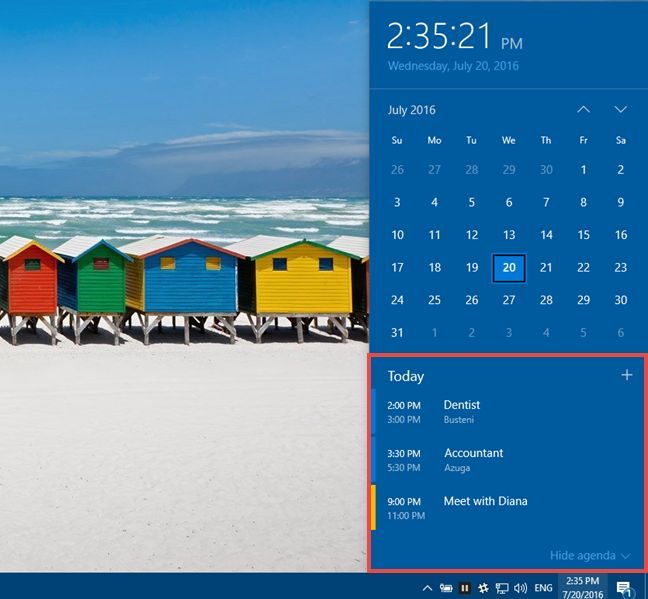Collapse the agenda with Hide agenda
The image size is (648, 599).
point(590,555)
